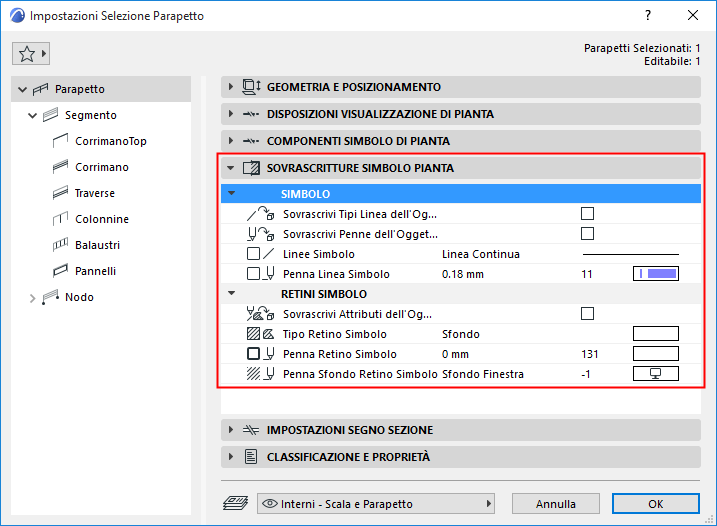This screenshot has width=717, height=526.
Task: Expand Componenti Simbolo di Pianta panel
Action: (x=231, y=141)
